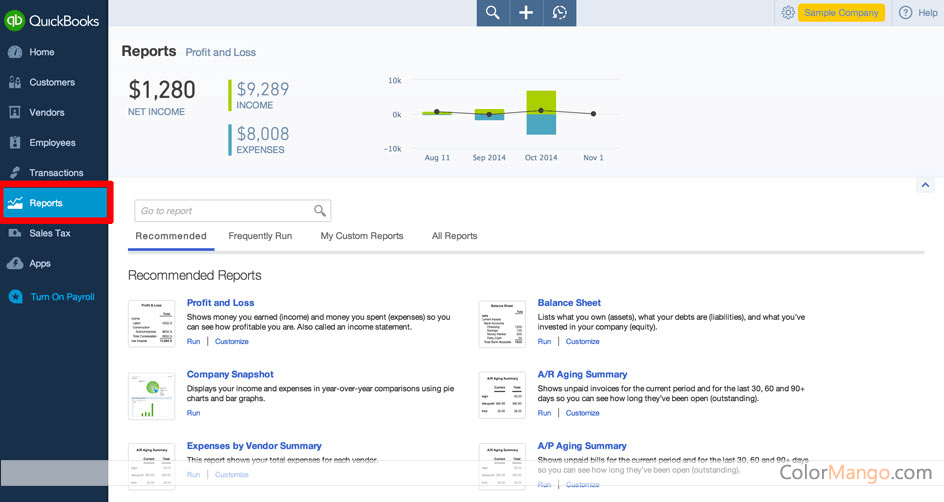
Task: Open the Balance Sheet report link
Action: (x=569, y=303)
